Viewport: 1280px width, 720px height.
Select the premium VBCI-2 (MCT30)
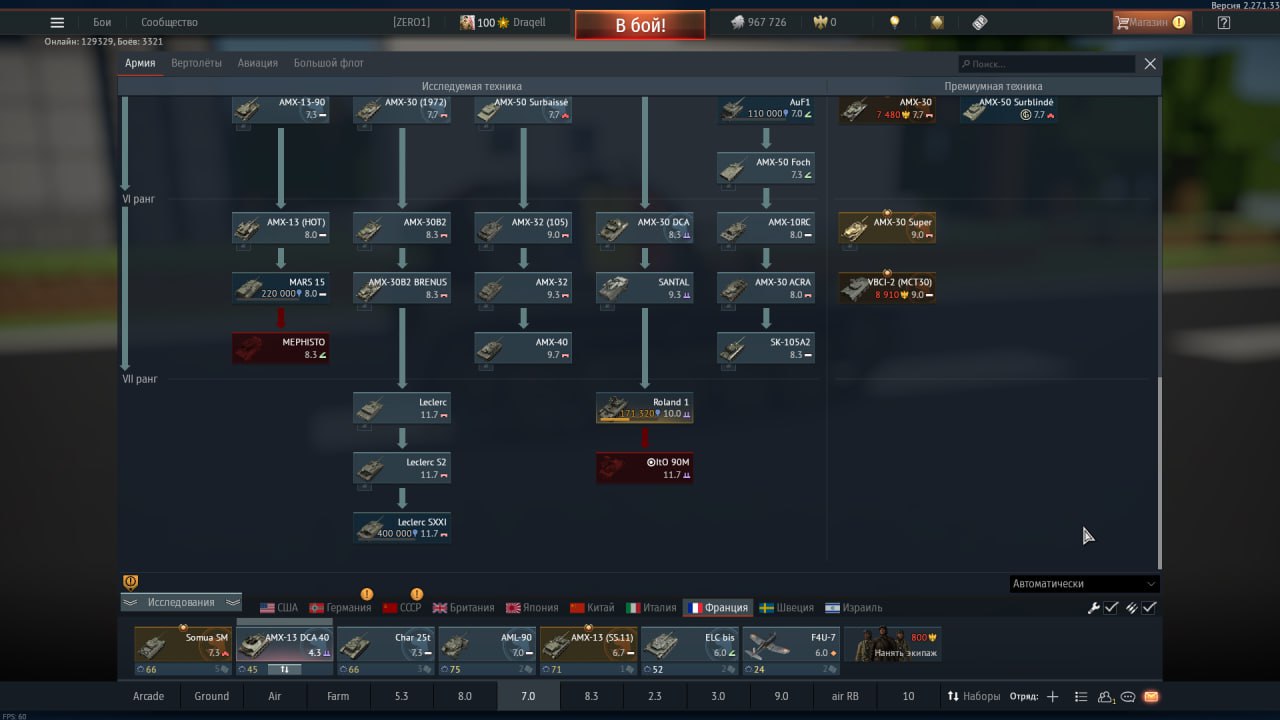pos(887,288)
